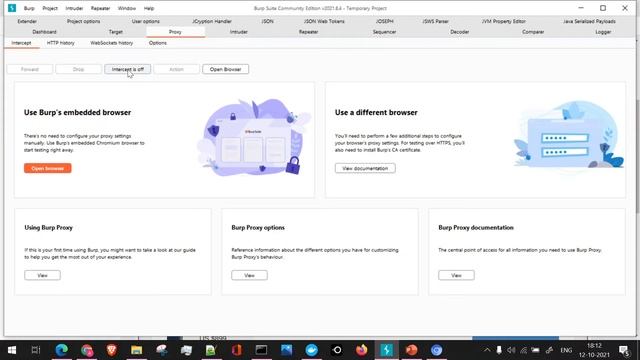Launch Google Chrome from taskbar

coord(87,350)
